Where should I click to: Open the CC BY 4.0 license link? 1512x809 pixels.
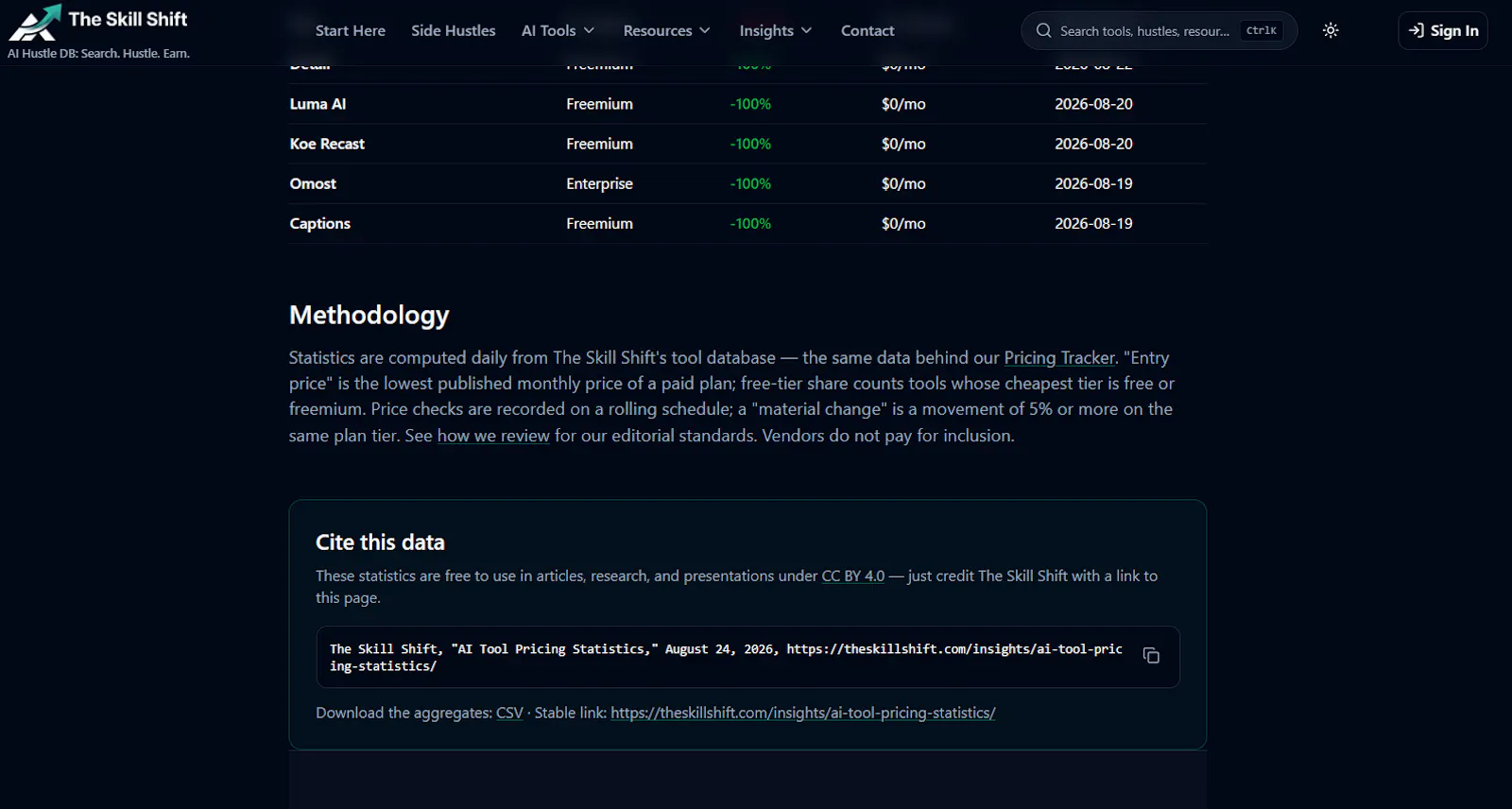click(853, 576)
